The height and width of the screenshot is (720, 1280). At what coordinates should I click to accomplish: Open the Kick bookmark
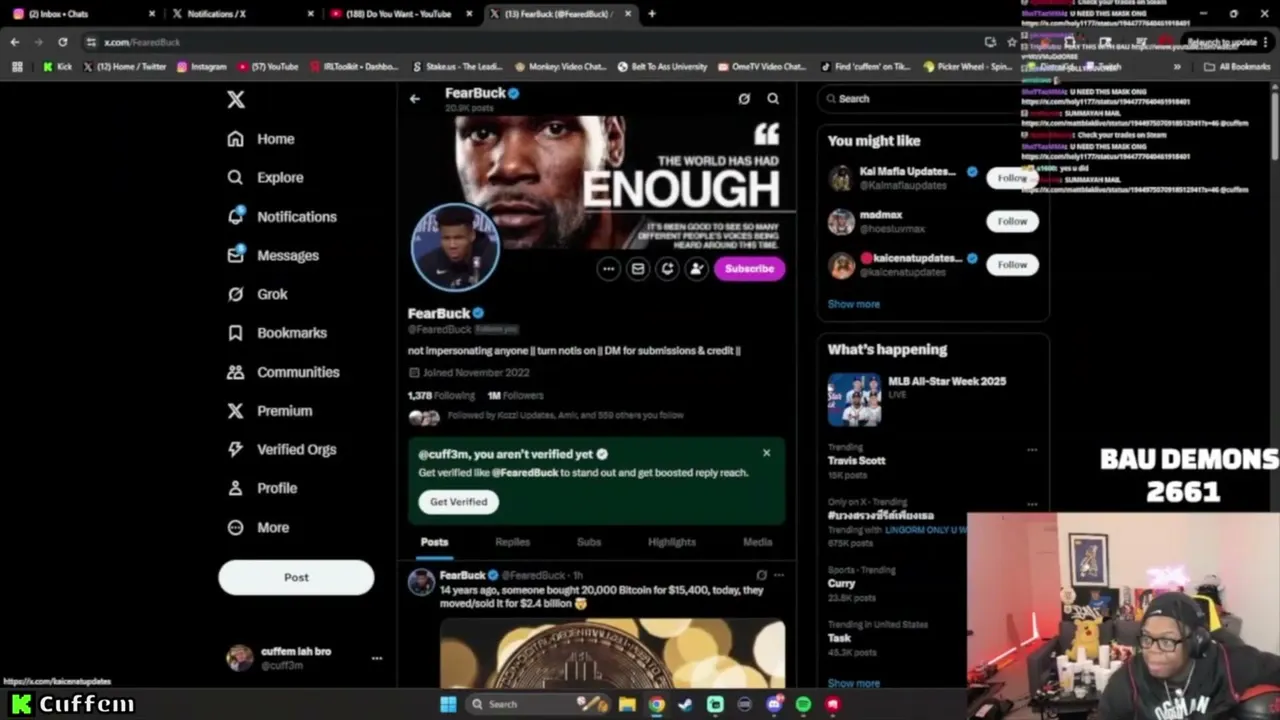(x=57, y=67)
